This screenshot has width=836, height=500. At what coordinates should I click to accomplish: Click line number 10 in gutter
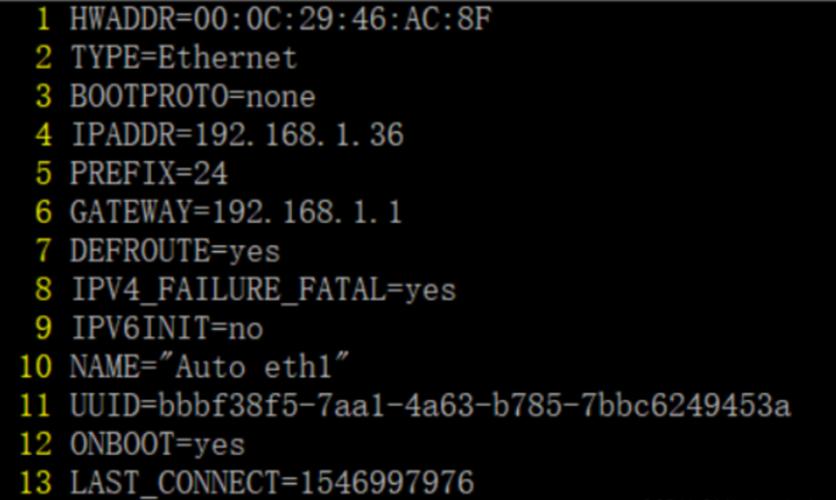[35, 367]
